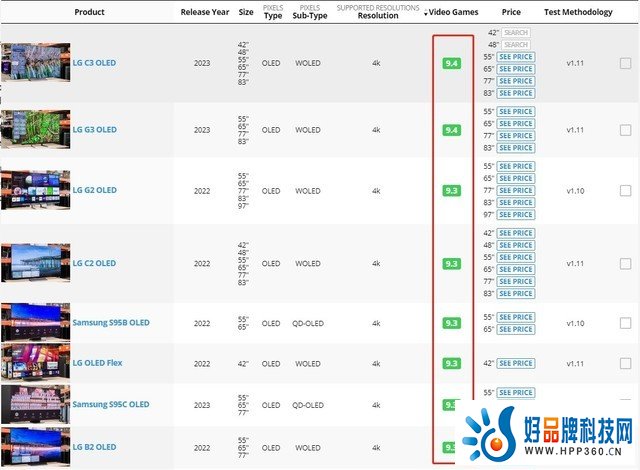Click the v1.10 methodology value for LG G2 OLED
Image resolution: width=640 pixels, height=470 pixels.
tap(575, 191)
